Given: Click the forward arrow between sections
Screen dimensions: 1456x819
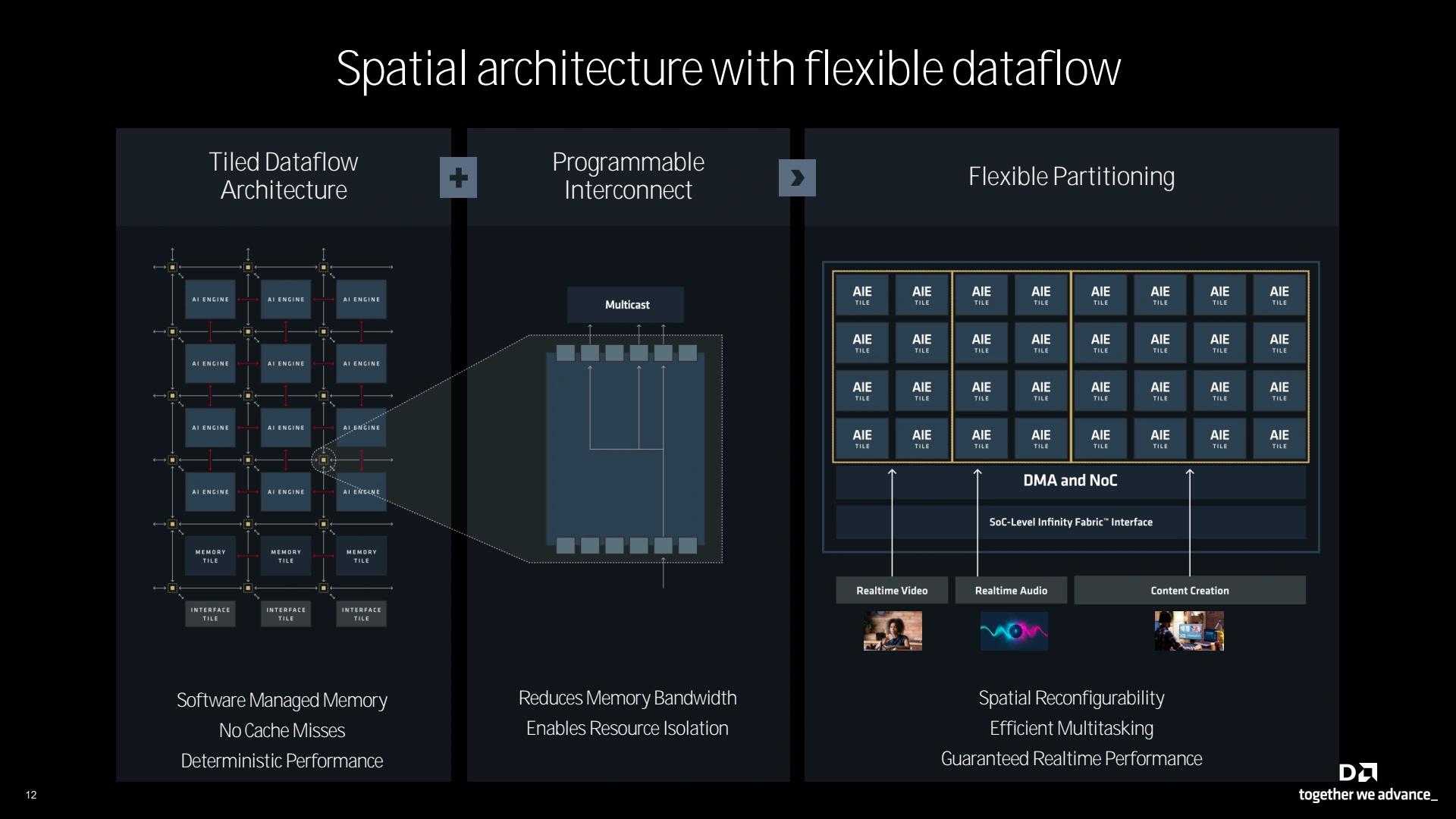Looking at the screenshot, I should pos(797,178).
